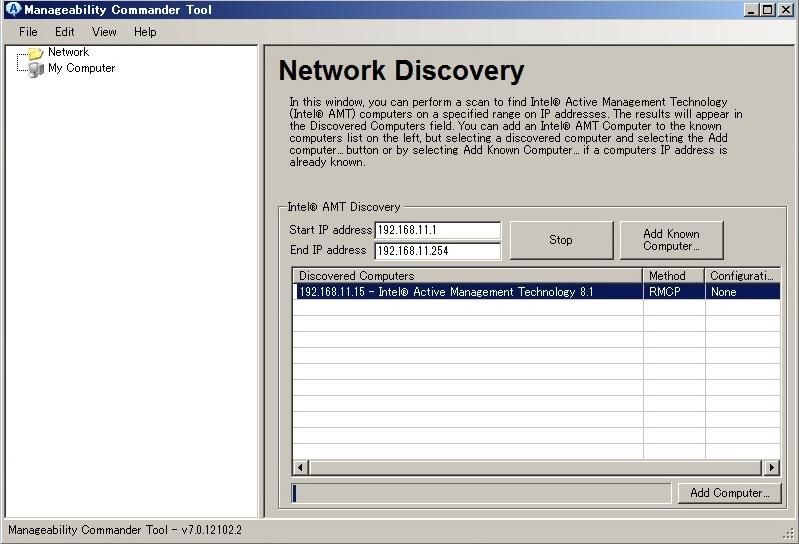Click the window resize grip icon

789,534
